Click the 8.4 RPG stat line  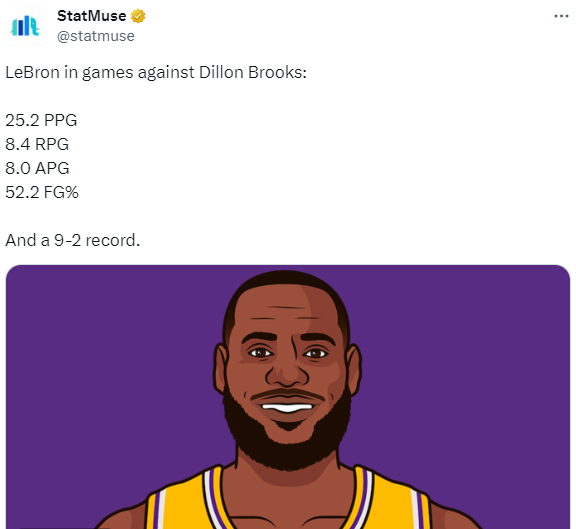pos(37,144)
